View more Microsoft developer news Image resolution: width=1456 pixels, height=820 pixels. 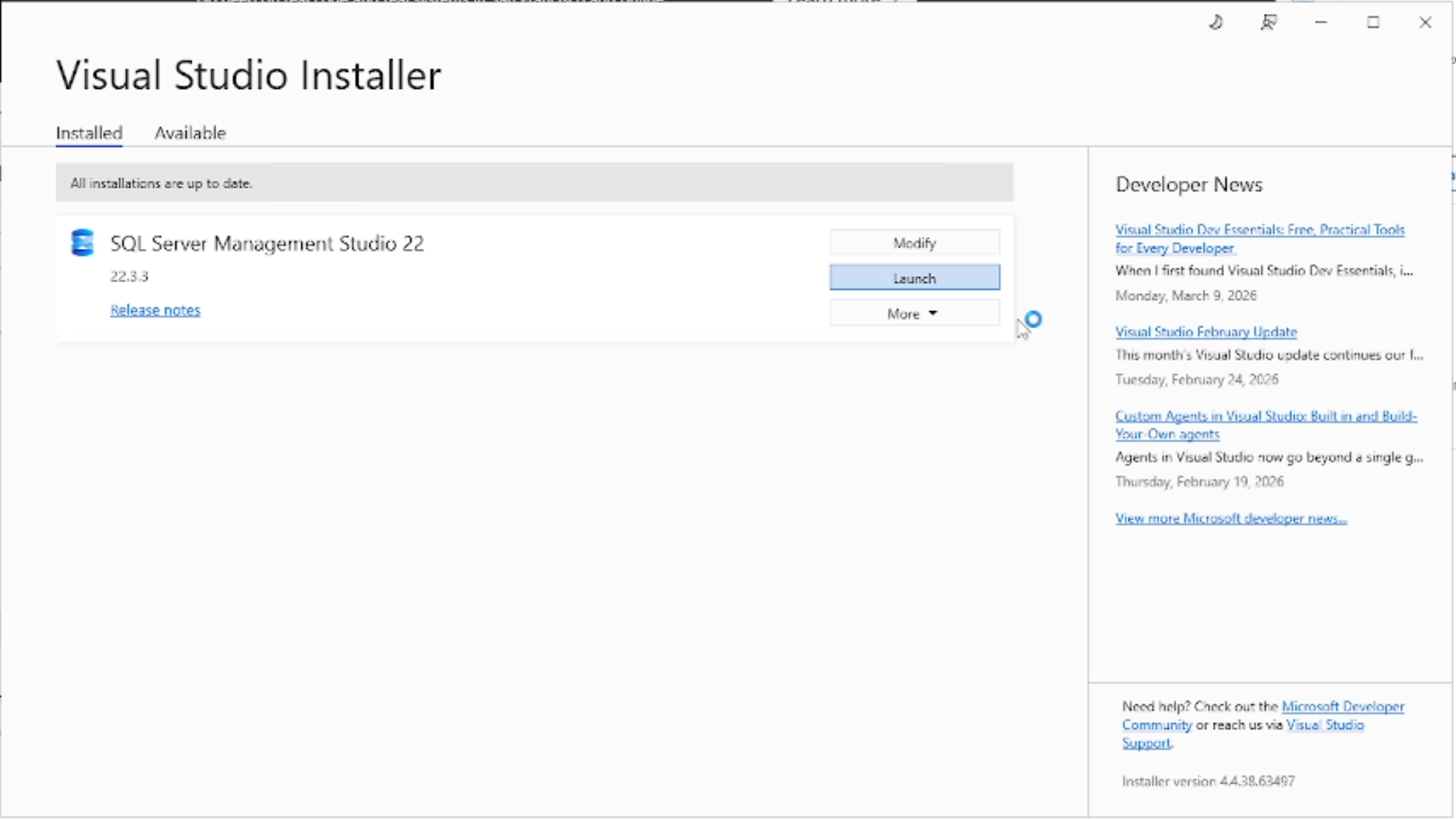[x=1231, y=518]
